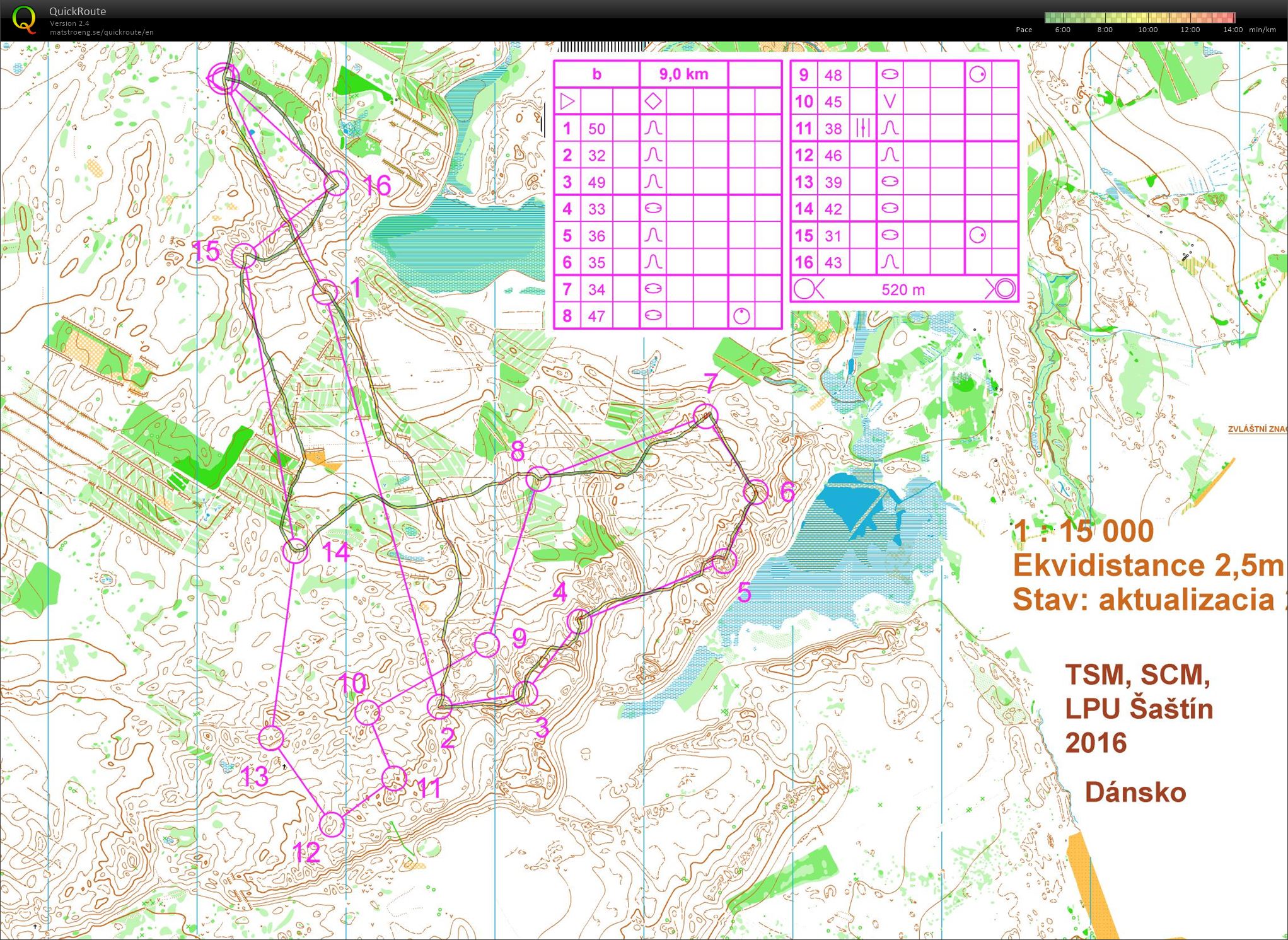Click control circle 1 on the map
The height and width of the screenshot is (940, 1288).
click(325, 292)
